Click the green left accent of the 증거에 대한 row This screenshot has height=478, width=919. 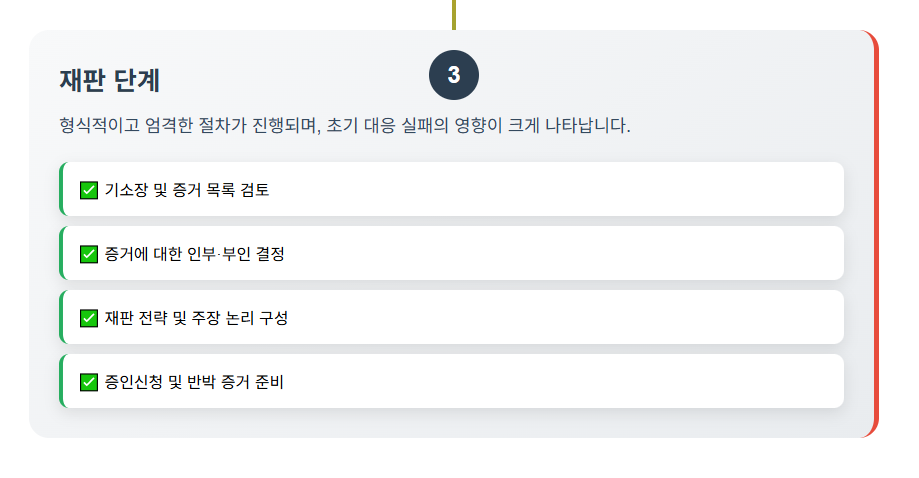click(61, 253)
